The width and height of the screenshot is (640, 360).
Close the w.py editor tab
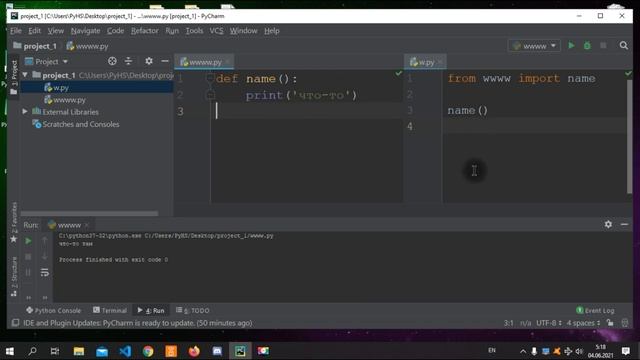[x=440, y=62]
